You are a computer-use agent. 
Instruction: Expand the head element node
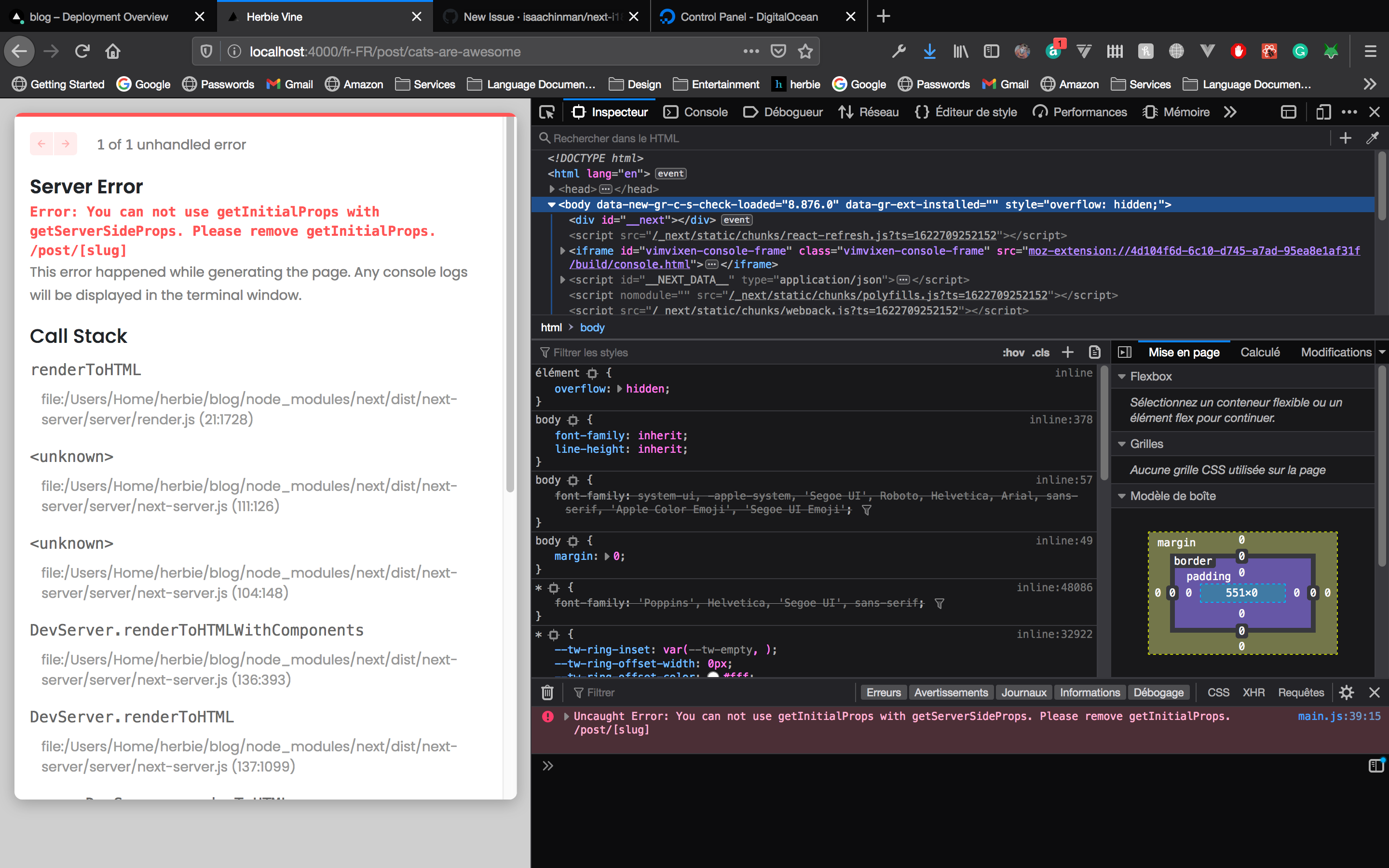tap(552, 189)
